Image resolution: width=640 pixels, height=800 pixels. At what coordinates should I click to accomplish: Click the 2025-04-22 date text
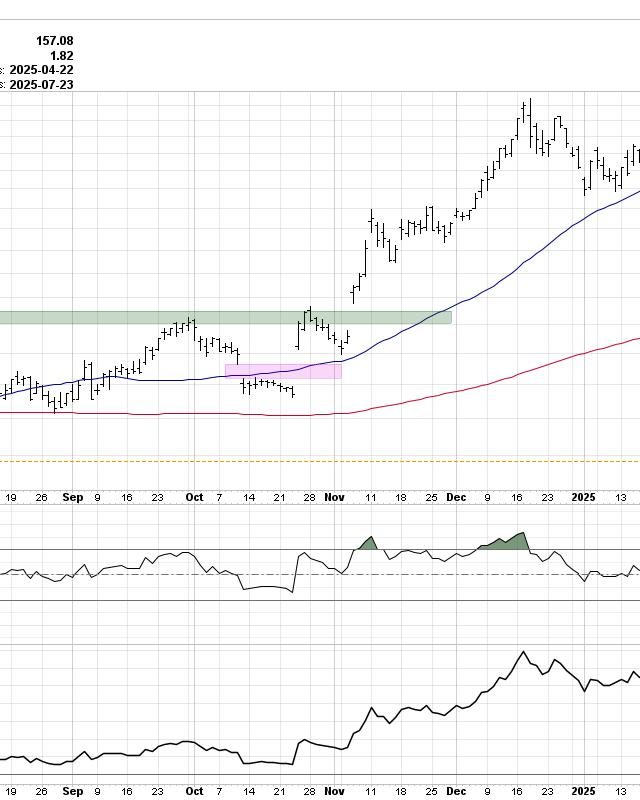(x=41, y=70)
